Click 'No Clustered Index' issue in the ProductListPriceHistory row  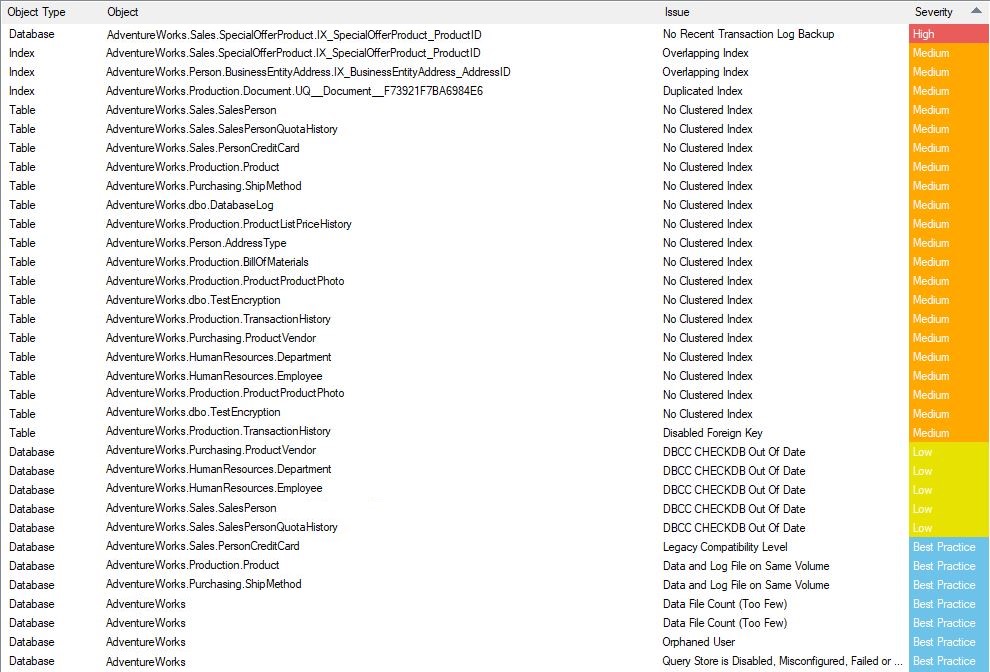708,224
